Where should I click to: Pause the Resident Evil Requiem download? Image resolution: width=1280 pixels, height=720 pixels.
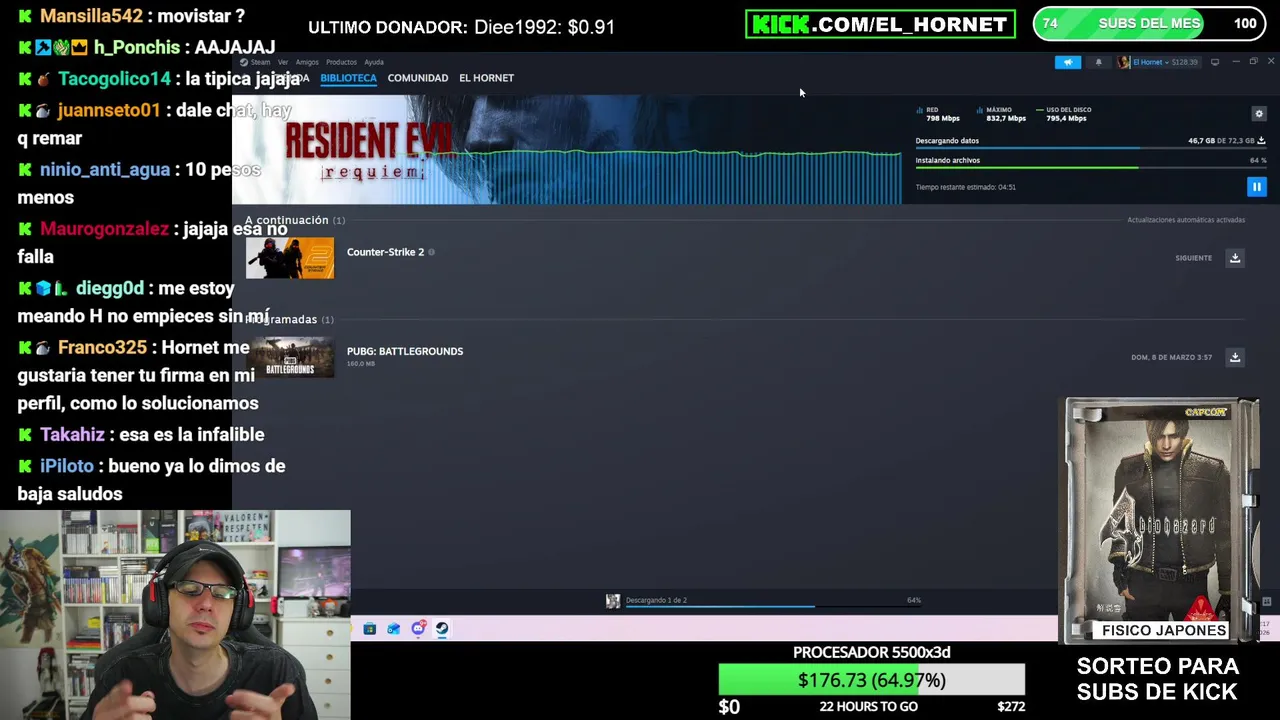(x=1256, y=187)
